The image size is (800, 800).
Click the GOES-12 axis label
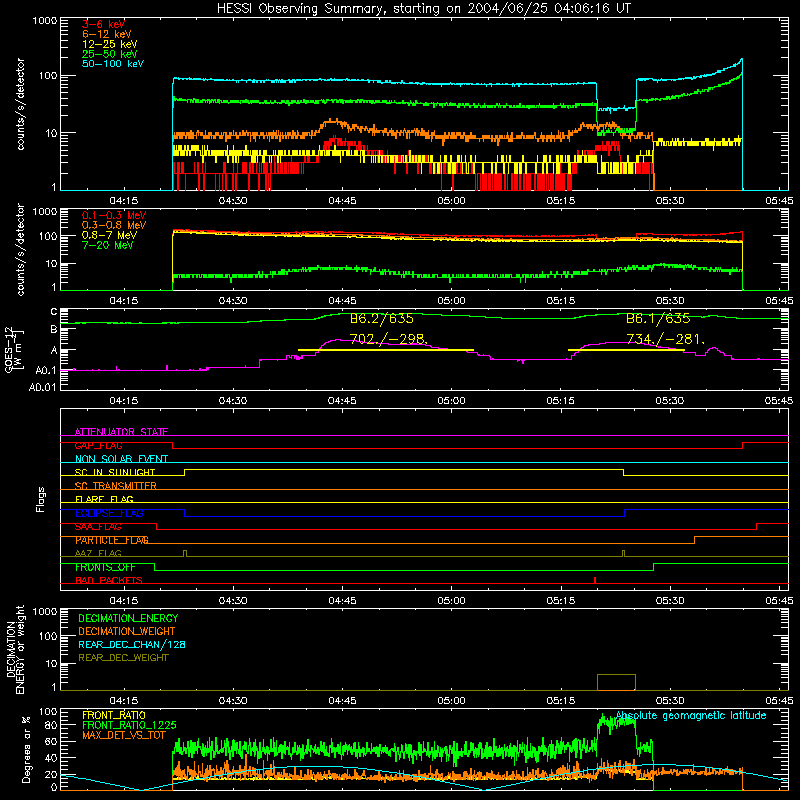coord(14,349)
